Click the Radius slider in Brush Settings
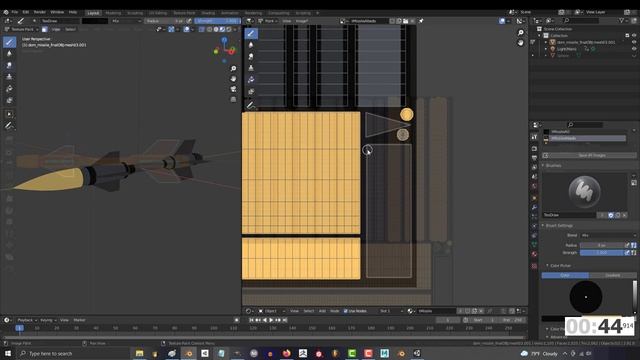The width and height of the screenshot is (640, 360). click(x=602, y=245)
